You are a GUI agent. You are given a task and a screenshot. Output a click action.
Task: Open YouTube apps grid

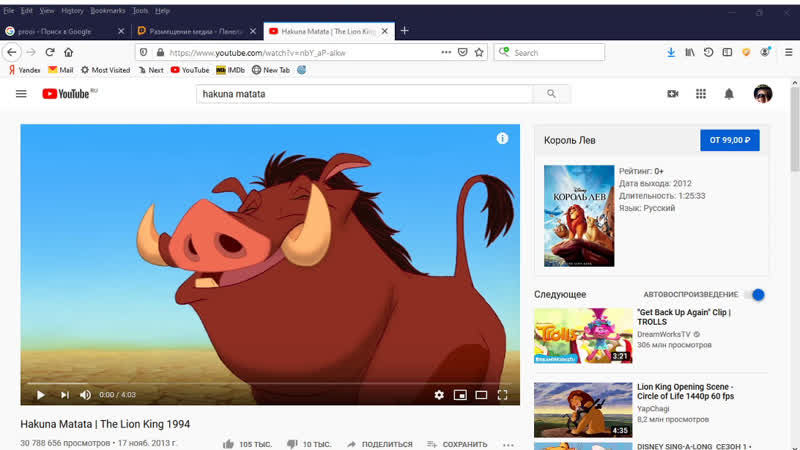pos(701,94)
